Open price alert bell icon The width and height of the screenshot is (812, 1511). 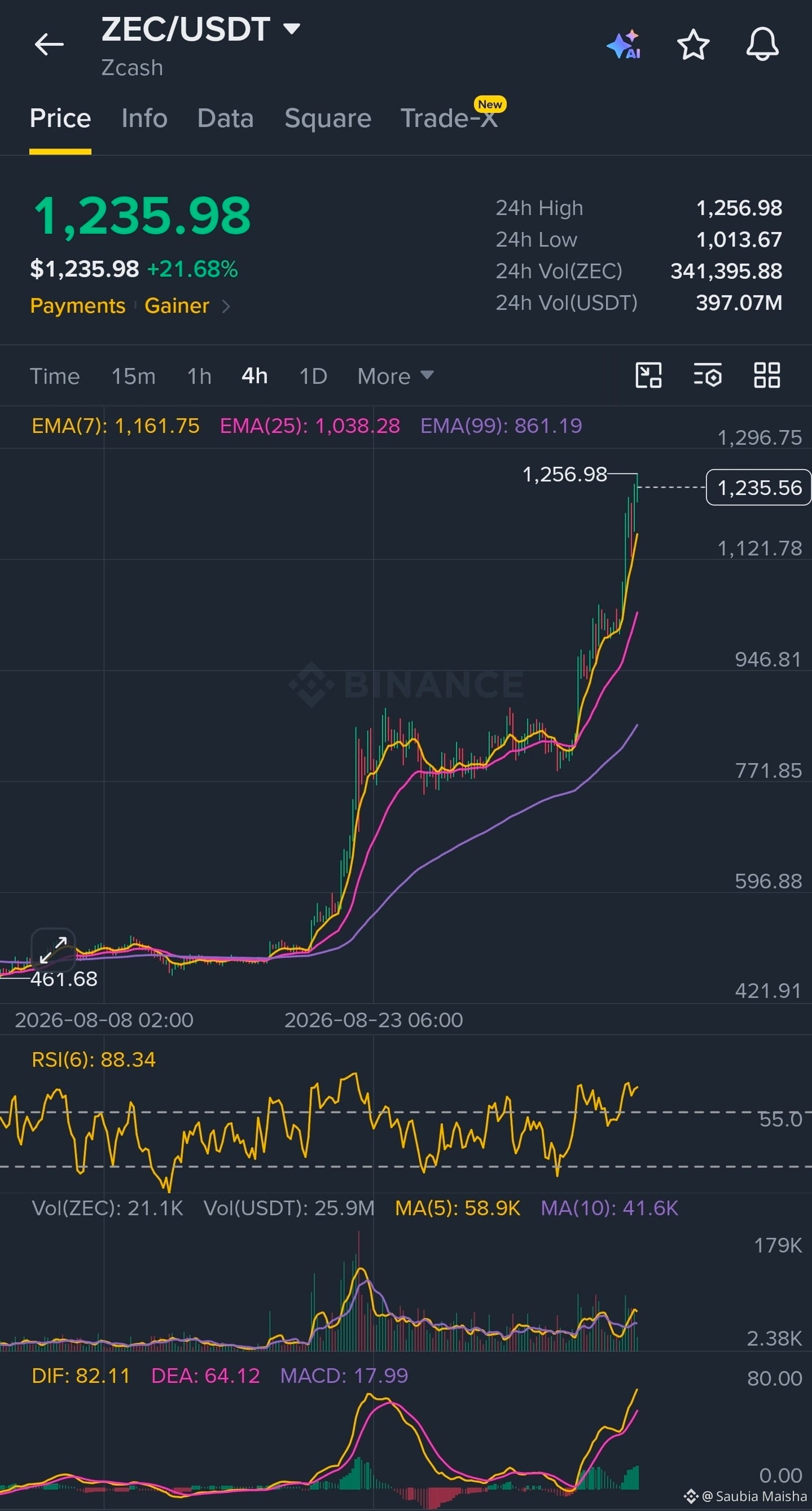coord(762,44)
